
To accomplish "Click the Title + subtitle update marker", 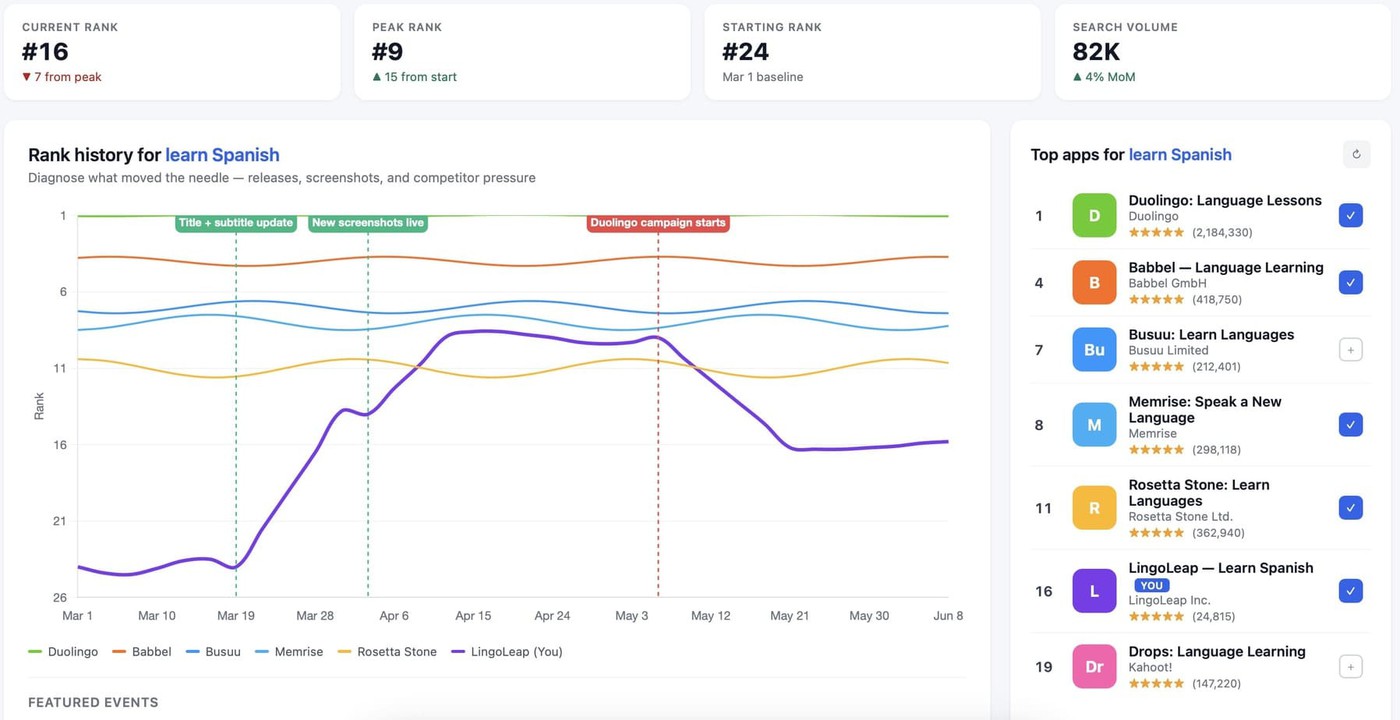I will click(236, 223).
